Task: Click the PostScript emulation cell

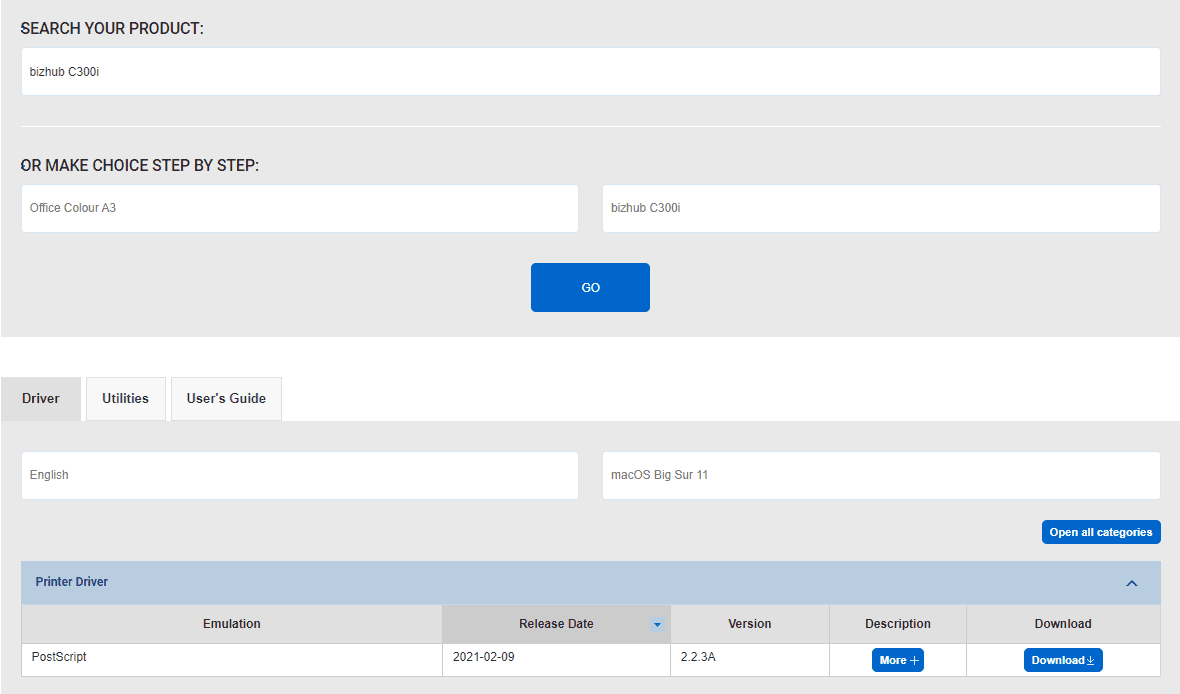Action: tap(232, 659)
